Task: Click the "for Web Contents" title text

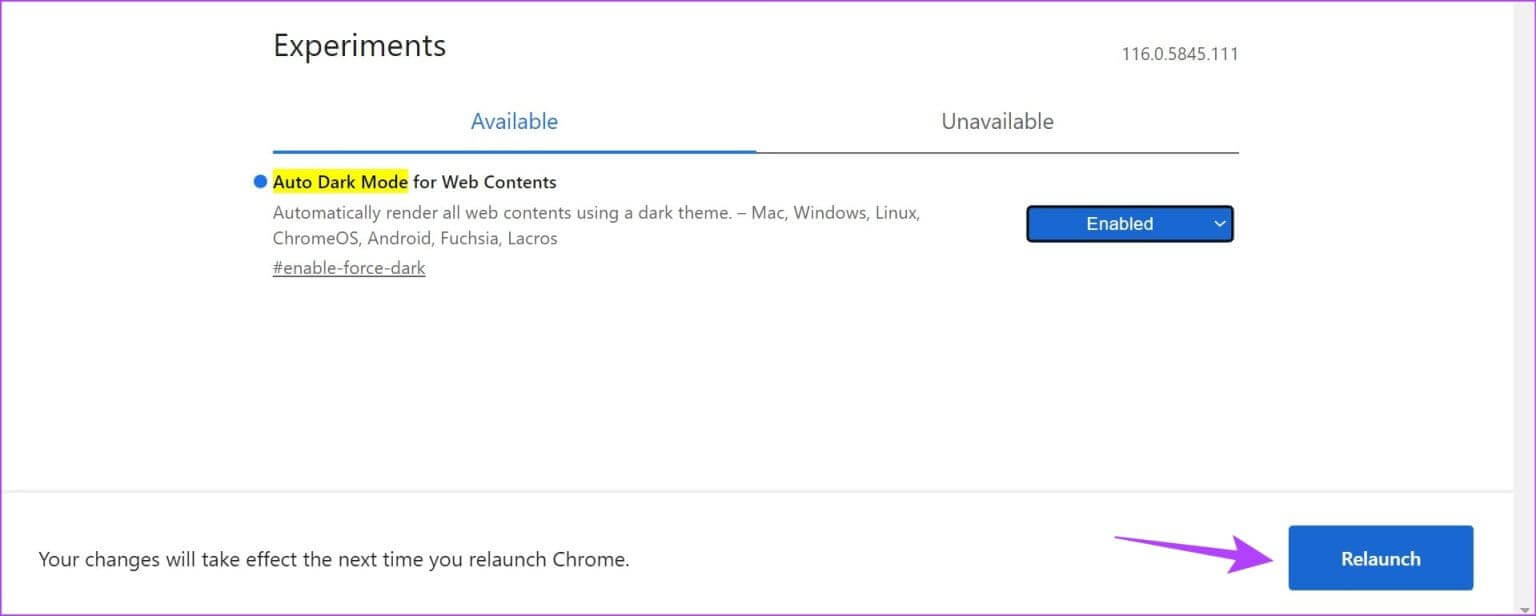Action: click(485, 182)
